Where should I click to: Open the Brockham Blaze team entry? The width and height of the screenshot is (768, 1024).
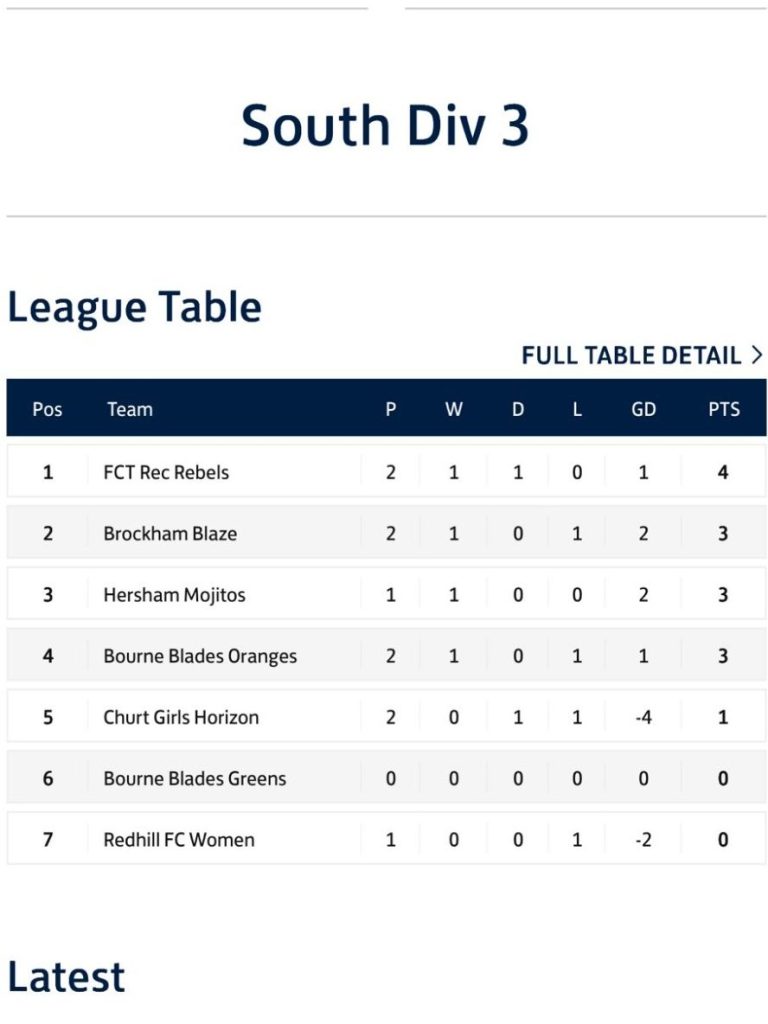coord(170,533)
